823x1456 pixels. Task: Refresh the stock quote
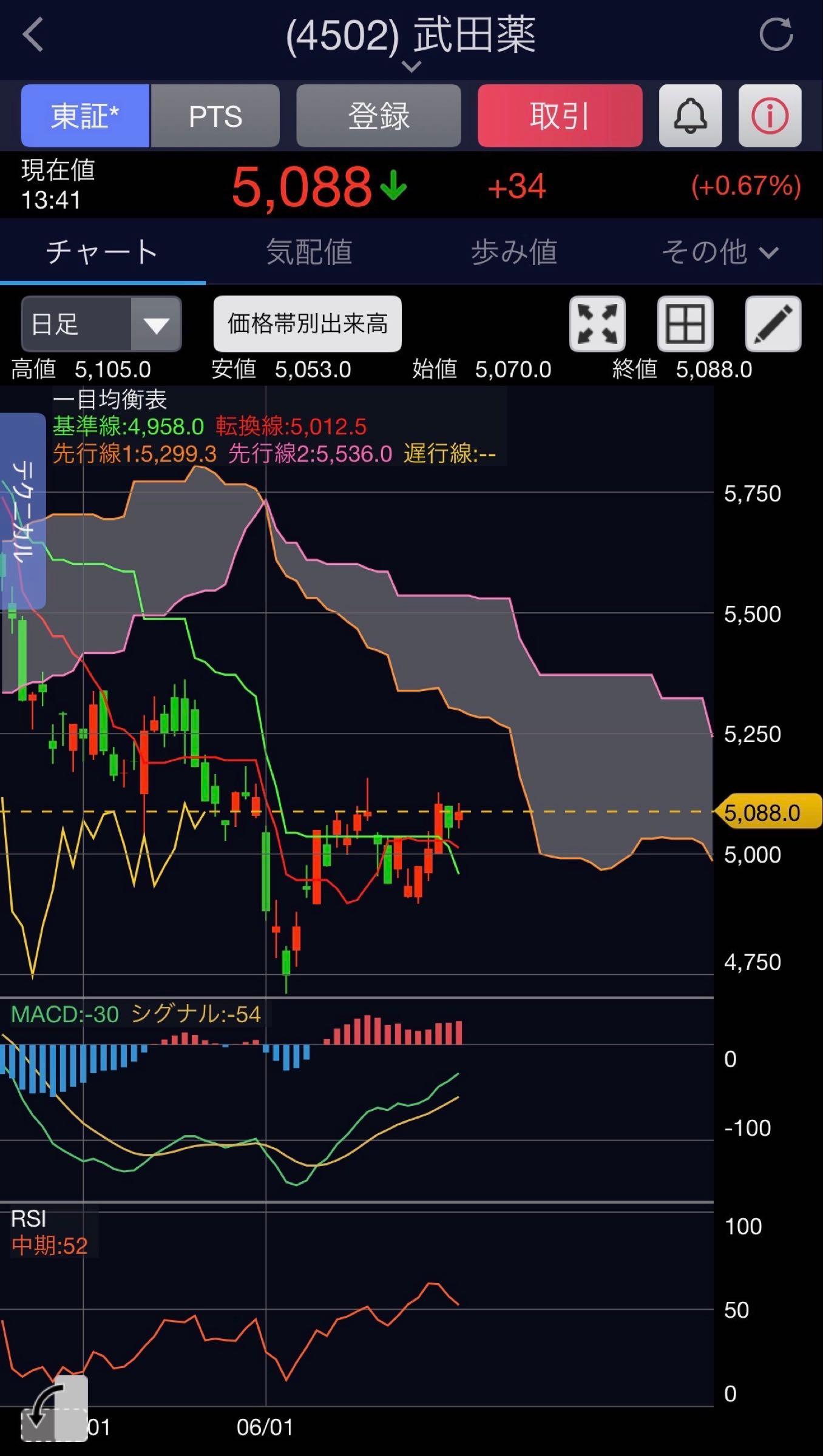pyautogui.click(x=776, y=35)
